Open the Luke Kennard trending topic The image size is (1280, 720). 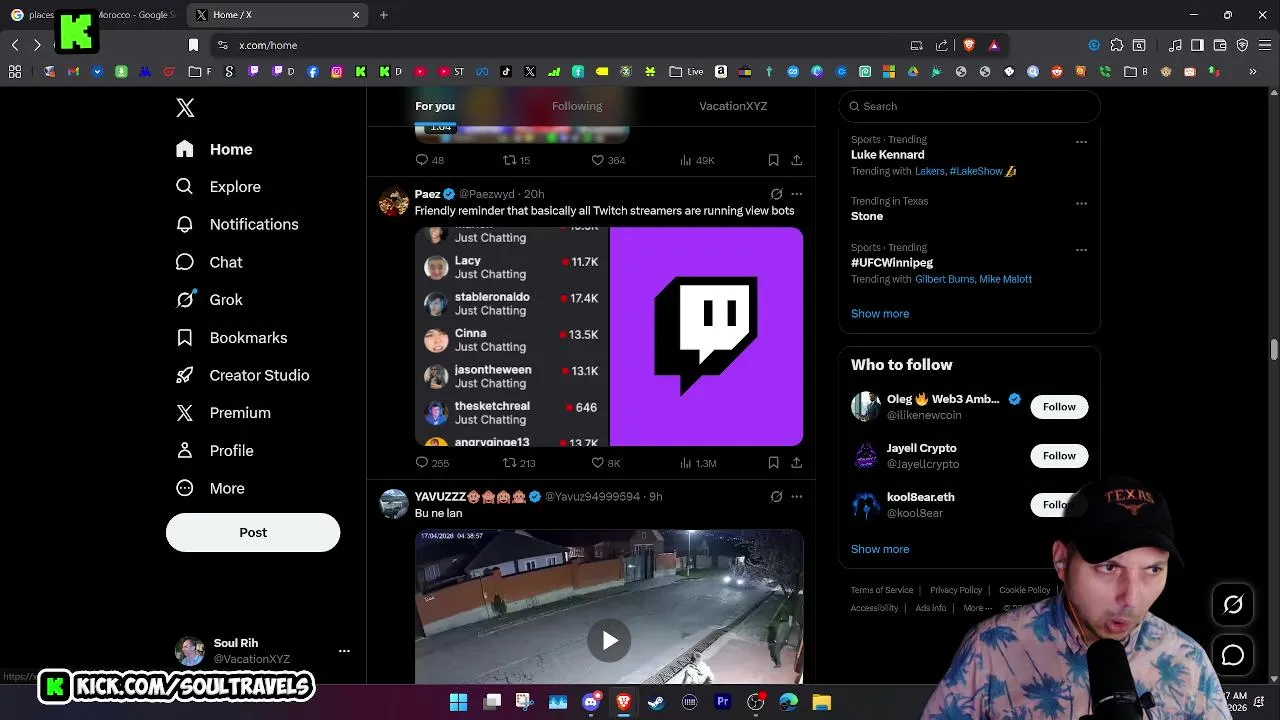[887, 155]
